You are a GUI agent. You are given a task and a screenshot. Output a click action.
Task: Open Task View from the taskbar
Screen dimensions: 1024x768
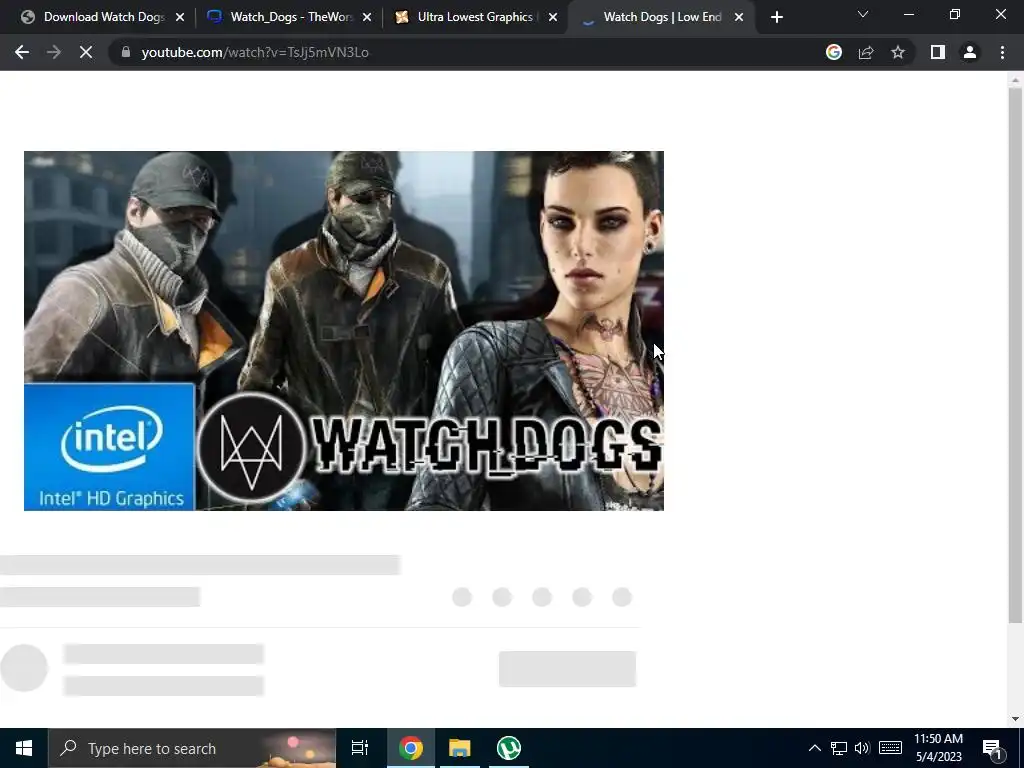click(360, 748)
